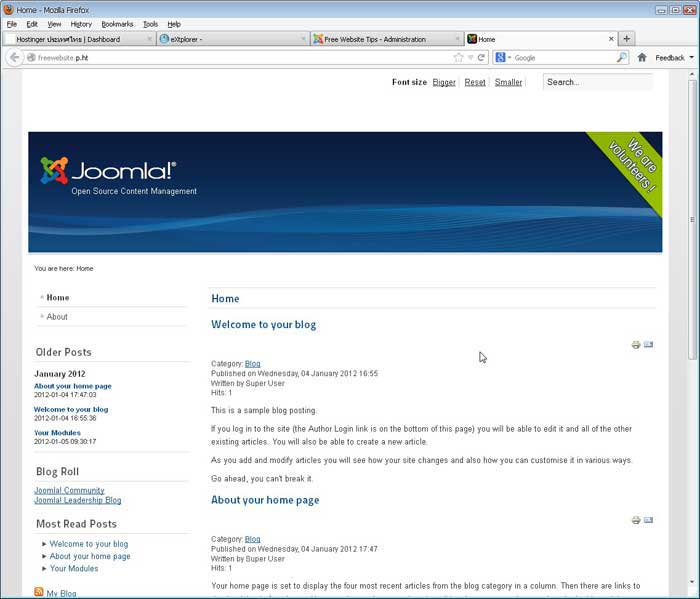Click the site identity icon in address bar
700x599 pixels.
pos(31,58)
